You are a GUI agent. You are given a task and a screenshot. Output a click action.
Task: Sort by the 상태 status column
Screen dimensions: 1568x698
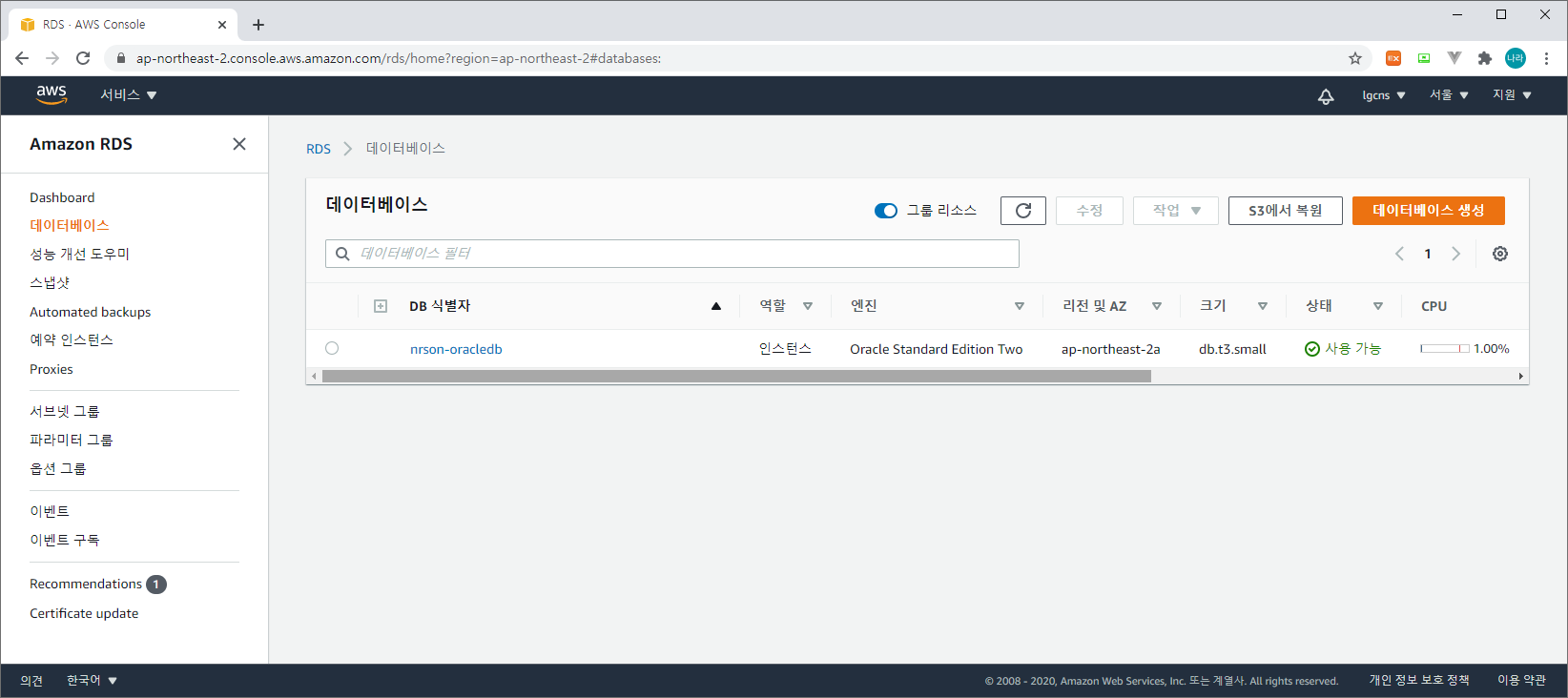tap(1378, 306)
